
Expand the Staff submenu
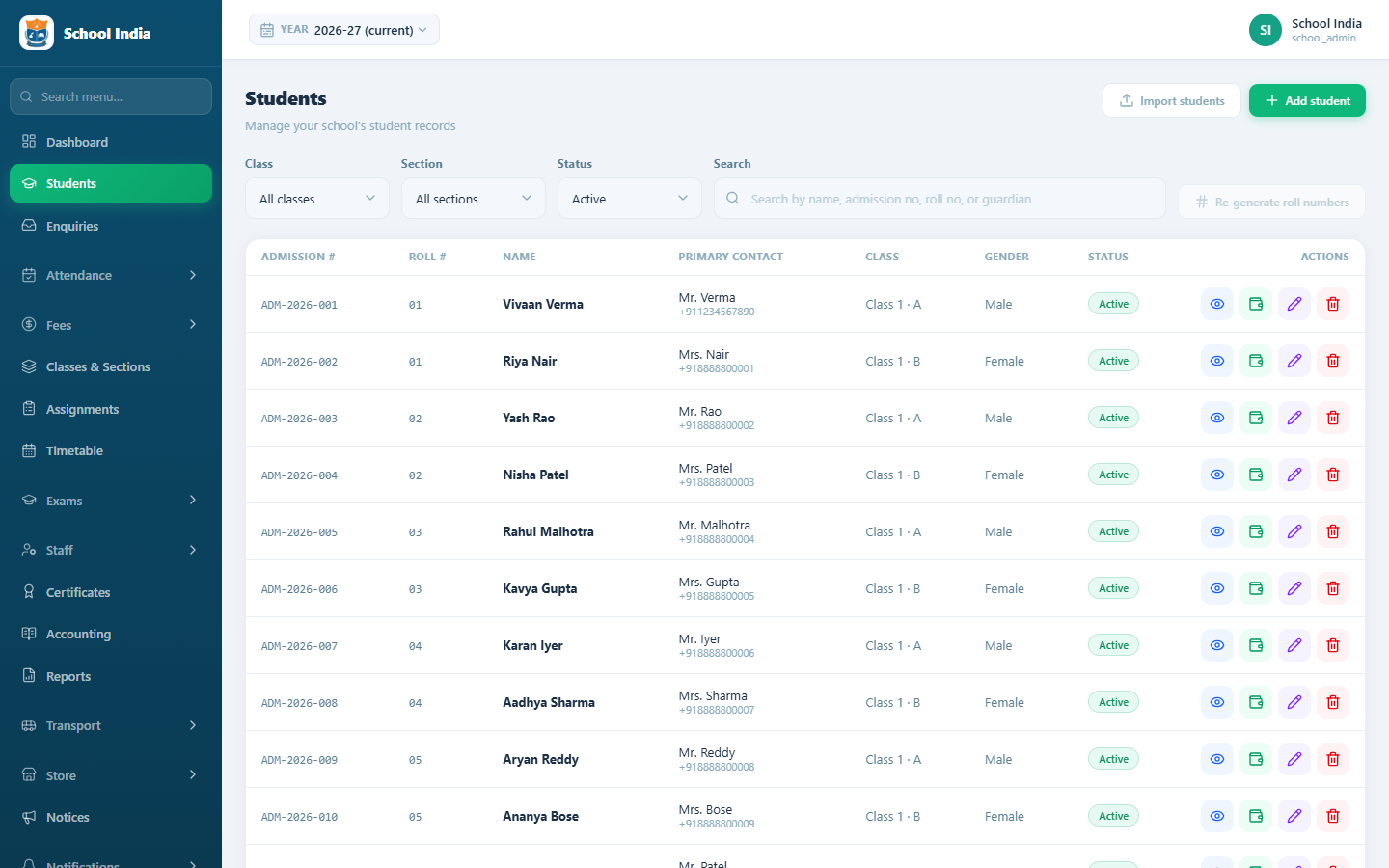click(x=111, y=550)
